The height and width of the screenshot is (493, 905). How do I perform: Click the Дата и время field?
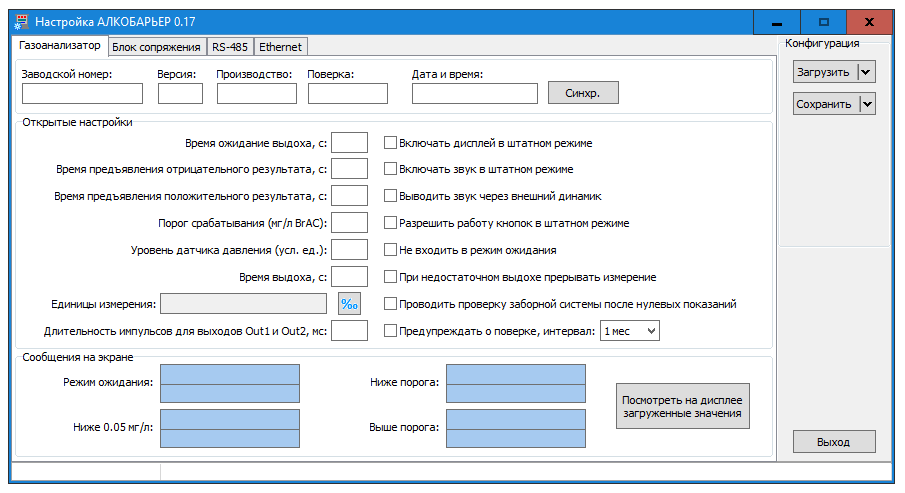click(474, 94)
